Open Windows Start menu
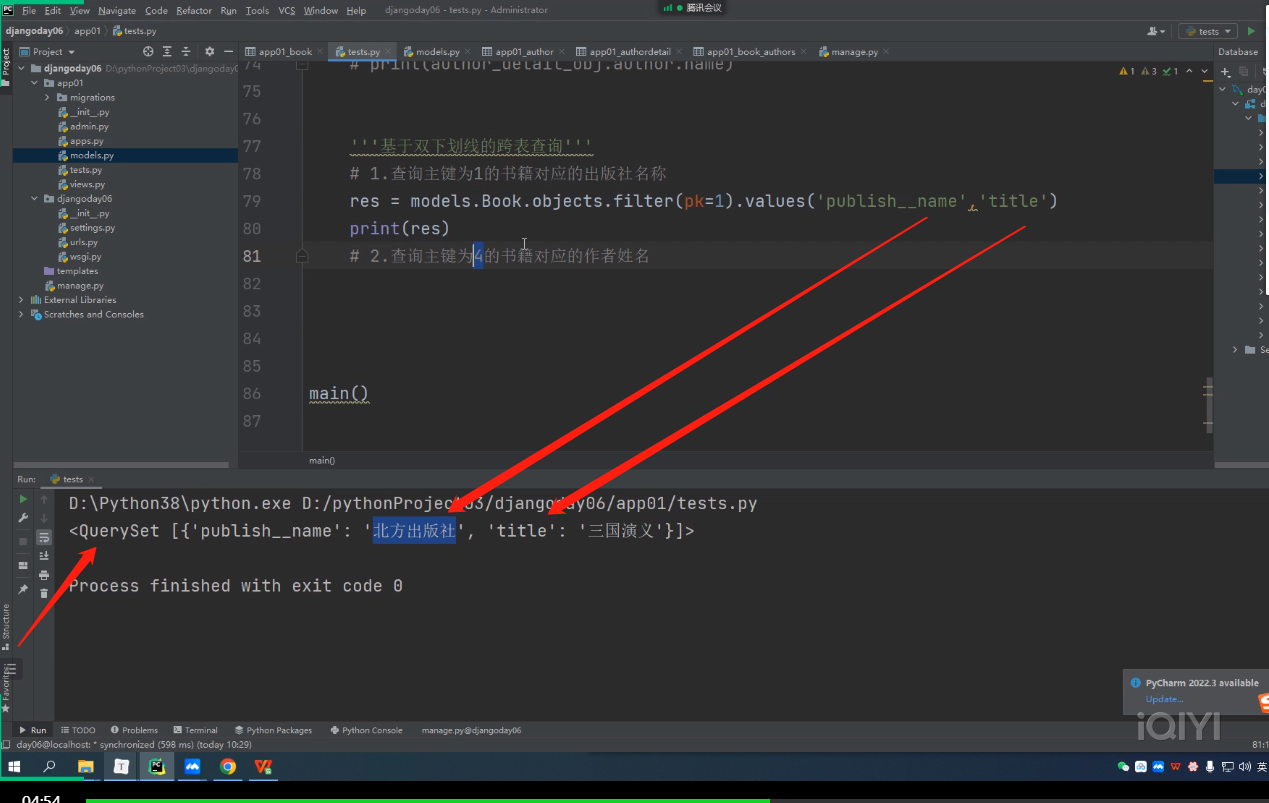 15,767
